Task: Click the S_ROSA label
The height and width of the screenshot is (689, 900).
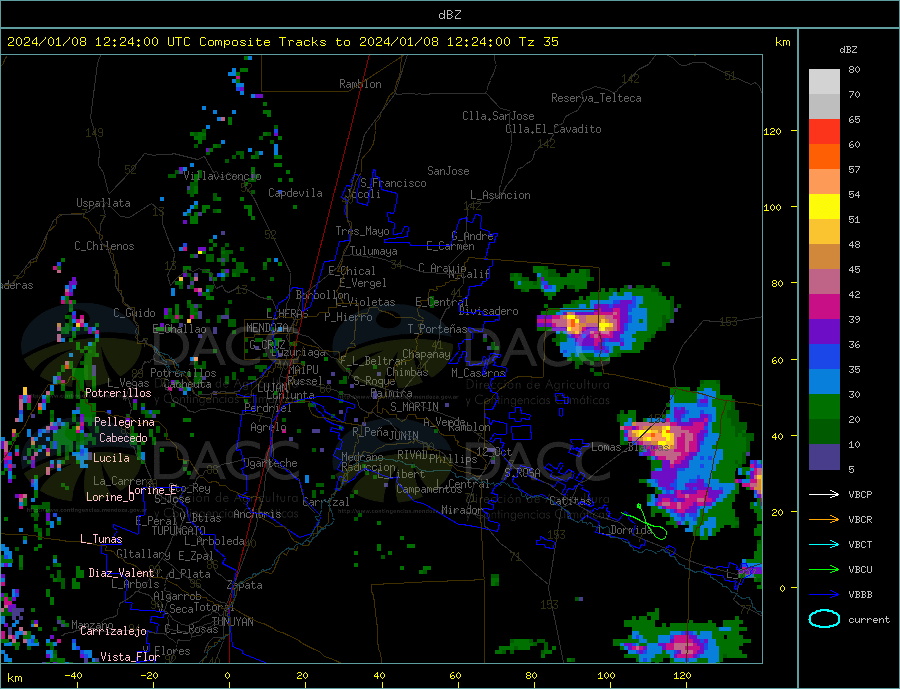Action: point(522,473)
